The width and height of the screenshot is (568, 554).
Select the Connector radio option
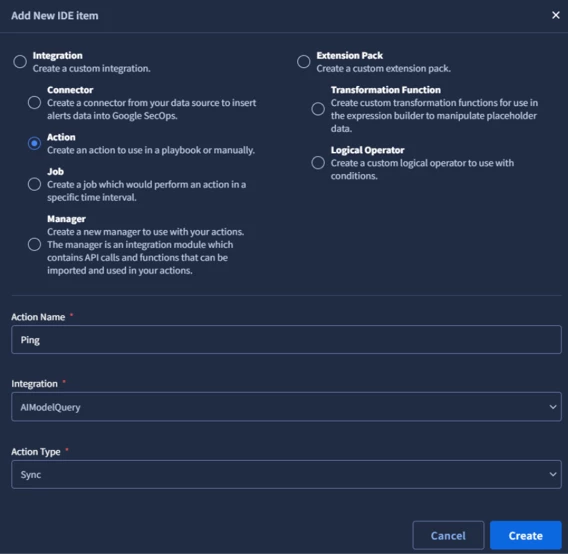point(34,103)
